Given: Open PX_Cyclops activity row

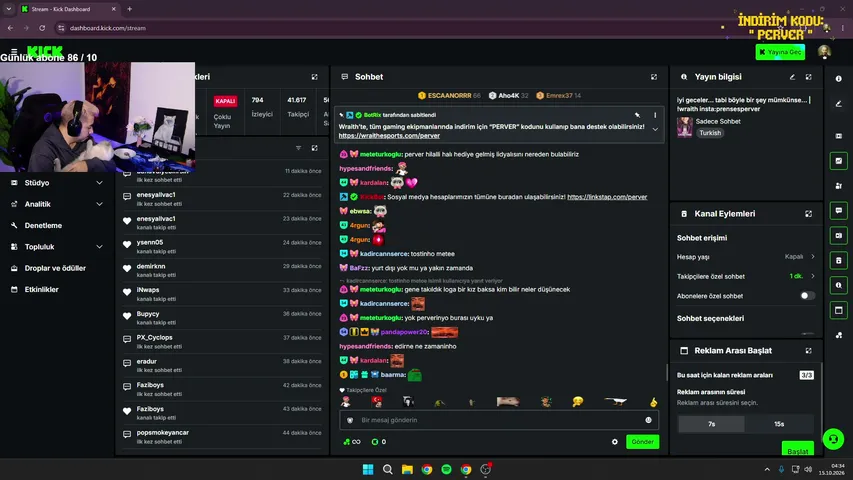Looking at the screenshot, I should (222, 341).
